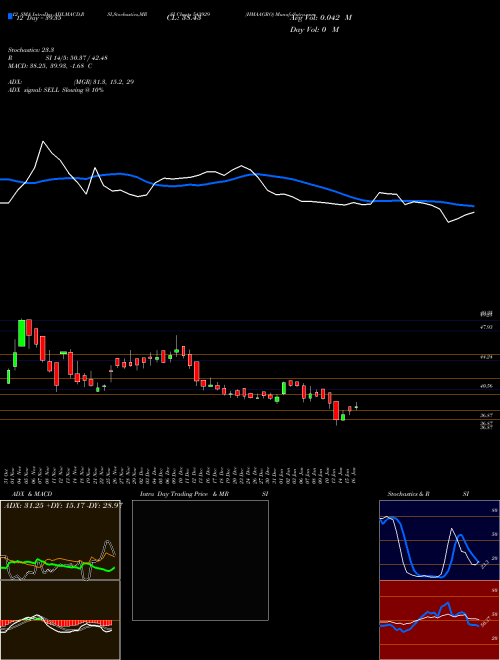Click the 47.93 price axis label
This screenshot has width=500, height=660.
486,327
